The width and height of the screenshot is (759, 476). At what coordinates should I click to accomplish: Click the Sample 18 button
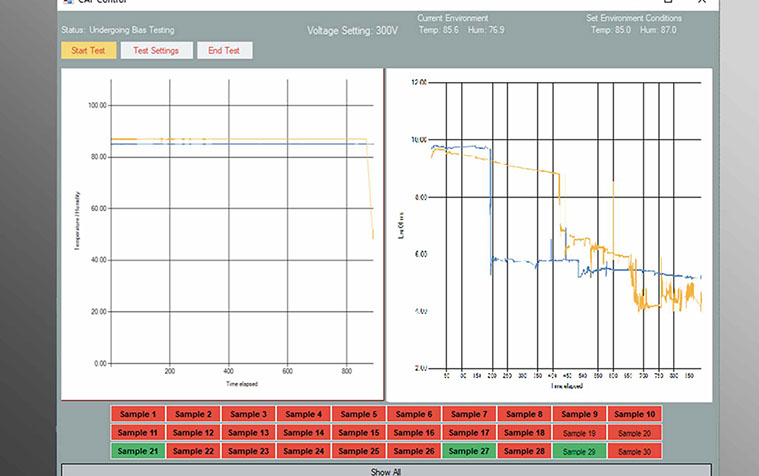(x=524, y=433)
